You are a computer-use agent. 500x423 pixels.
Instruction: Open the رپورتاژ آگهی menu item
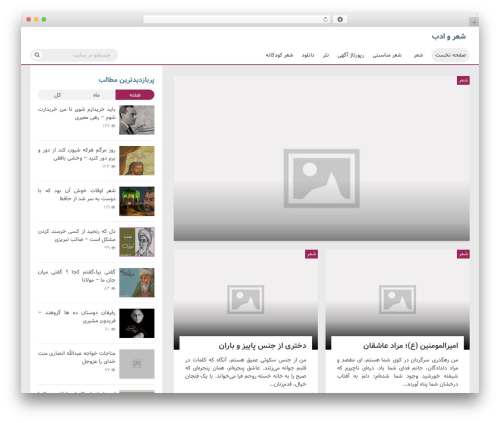pos(350,55)
